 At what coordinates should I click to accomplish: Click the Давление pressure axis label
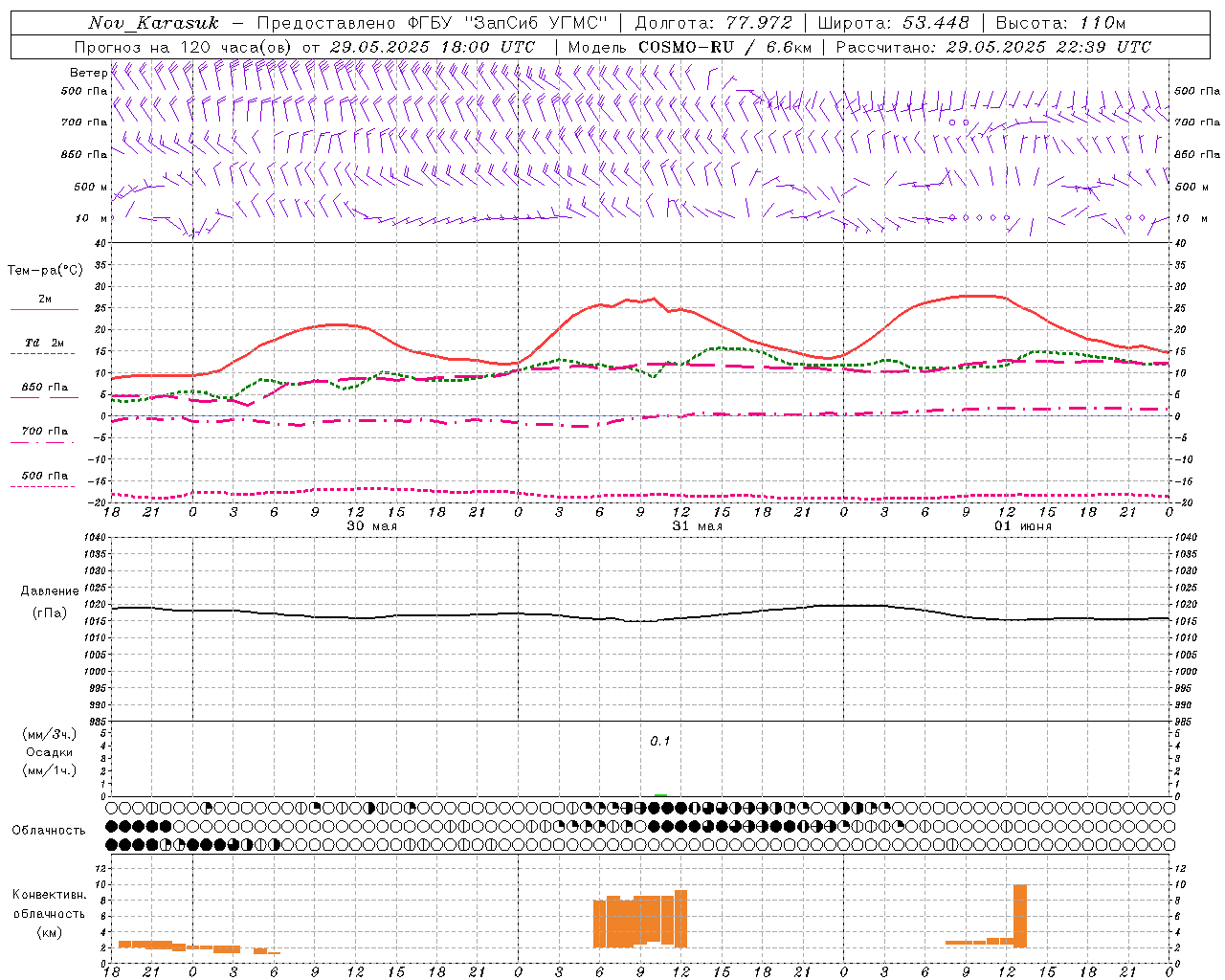(50, 590)
